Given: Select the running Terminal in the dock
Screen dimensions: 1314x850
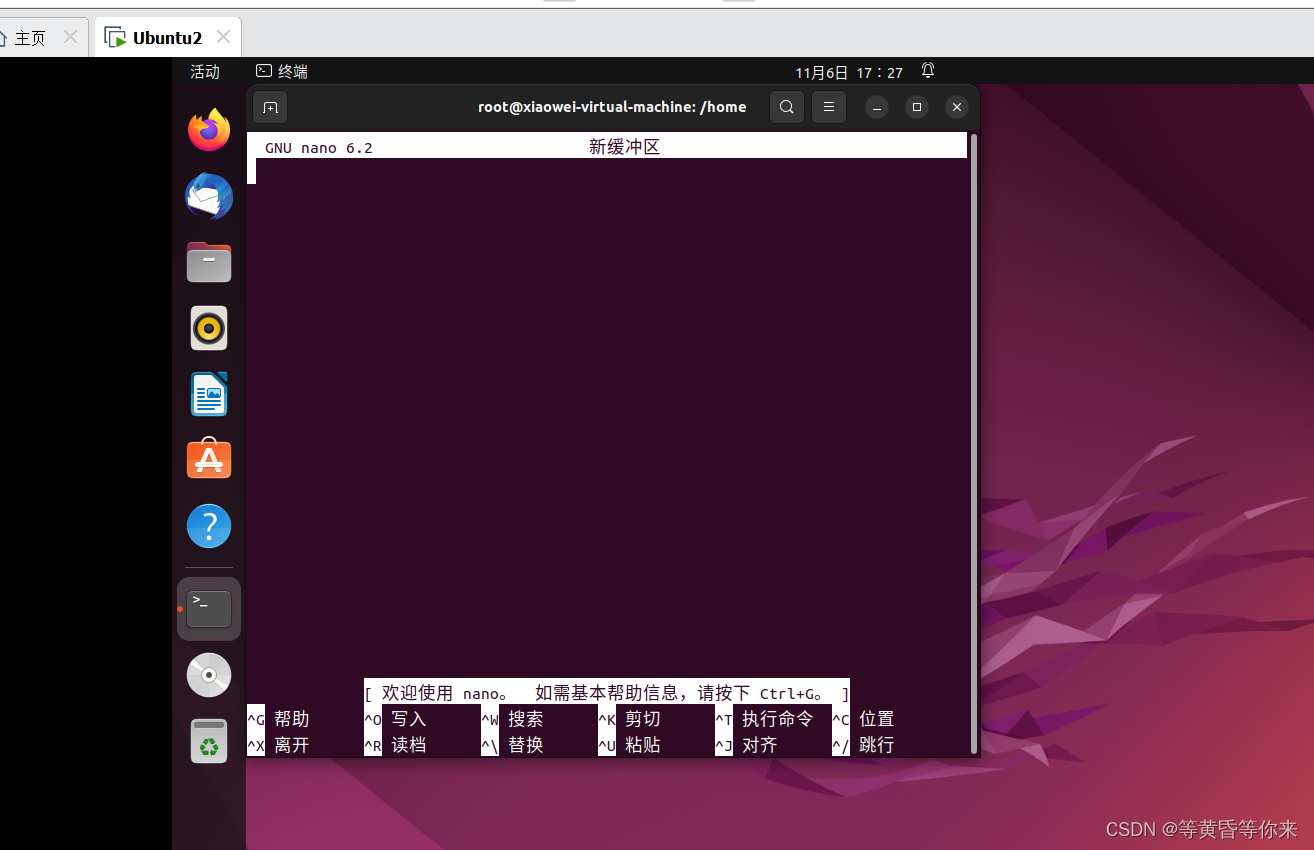Looking at the screenshot, I should tap(208, 607).
